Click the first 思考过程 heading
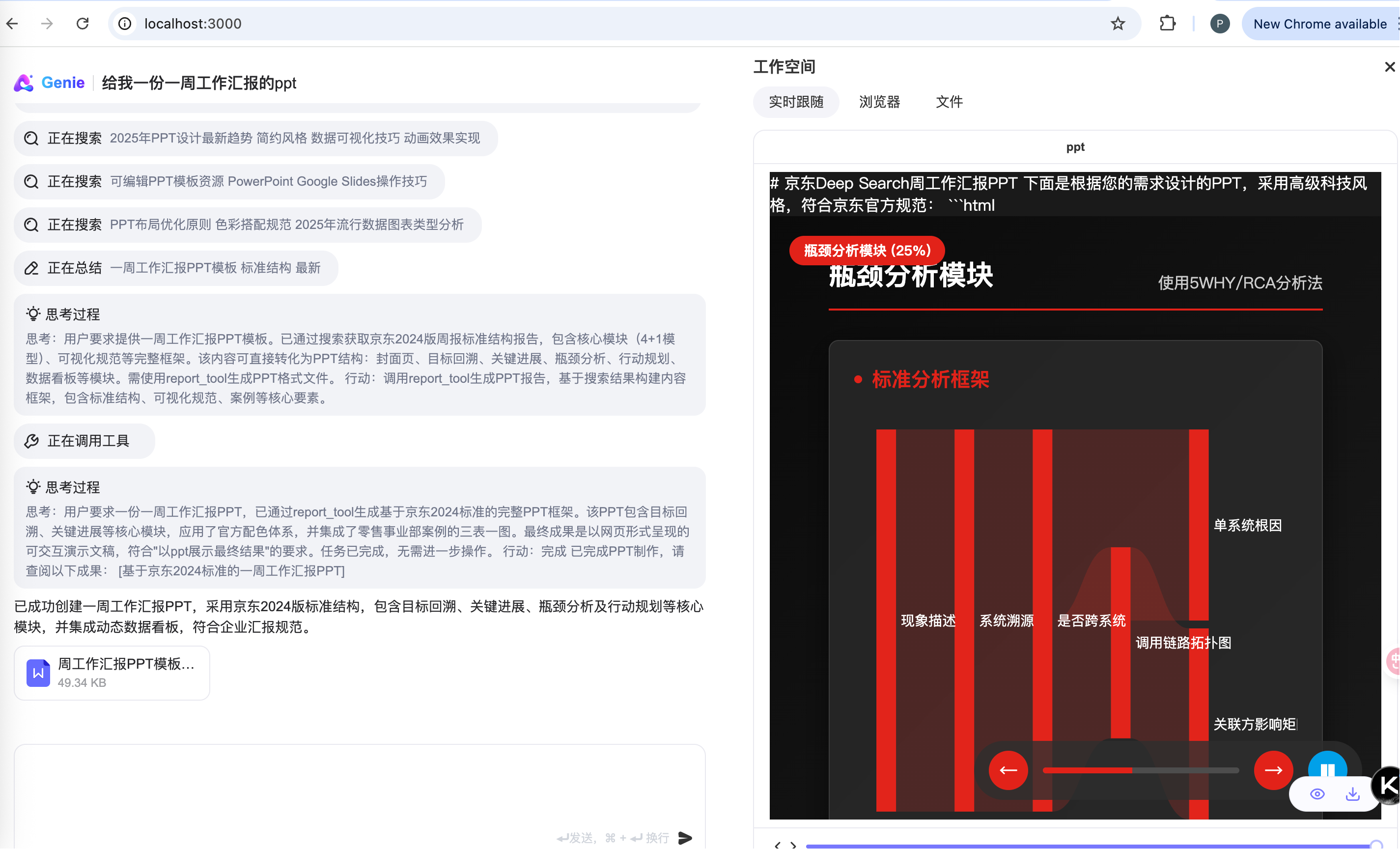This screenshot has width=1400, height=849. pos(72,314)
